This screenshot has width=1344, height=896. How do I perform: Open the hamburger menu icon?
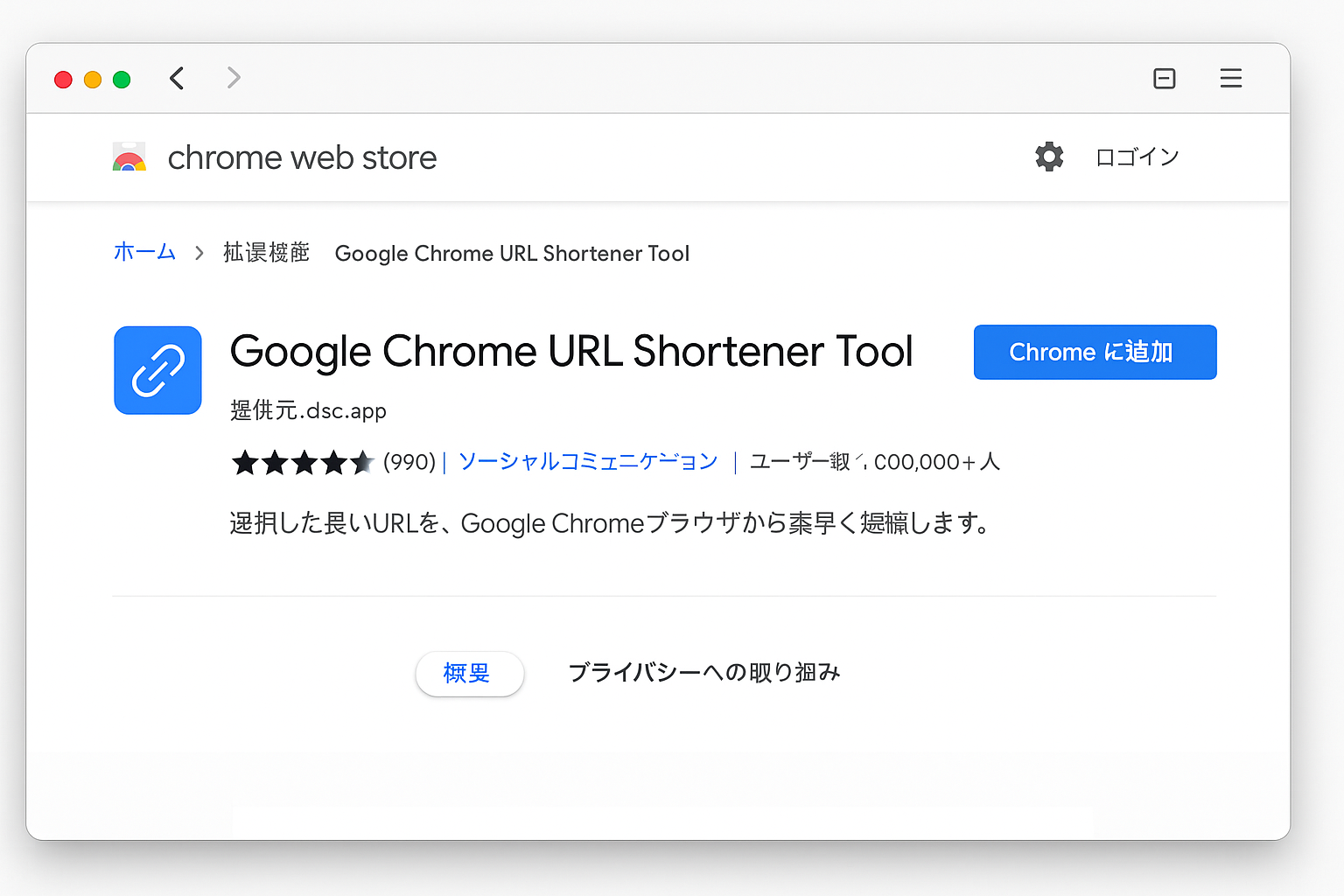pos(1231,79)
